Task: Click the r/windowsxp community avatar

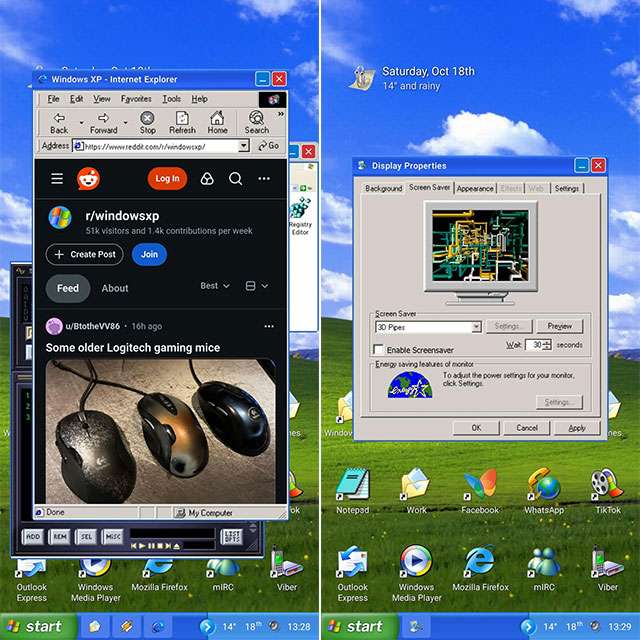Action: pyautogui.click(x=60, y=218)
